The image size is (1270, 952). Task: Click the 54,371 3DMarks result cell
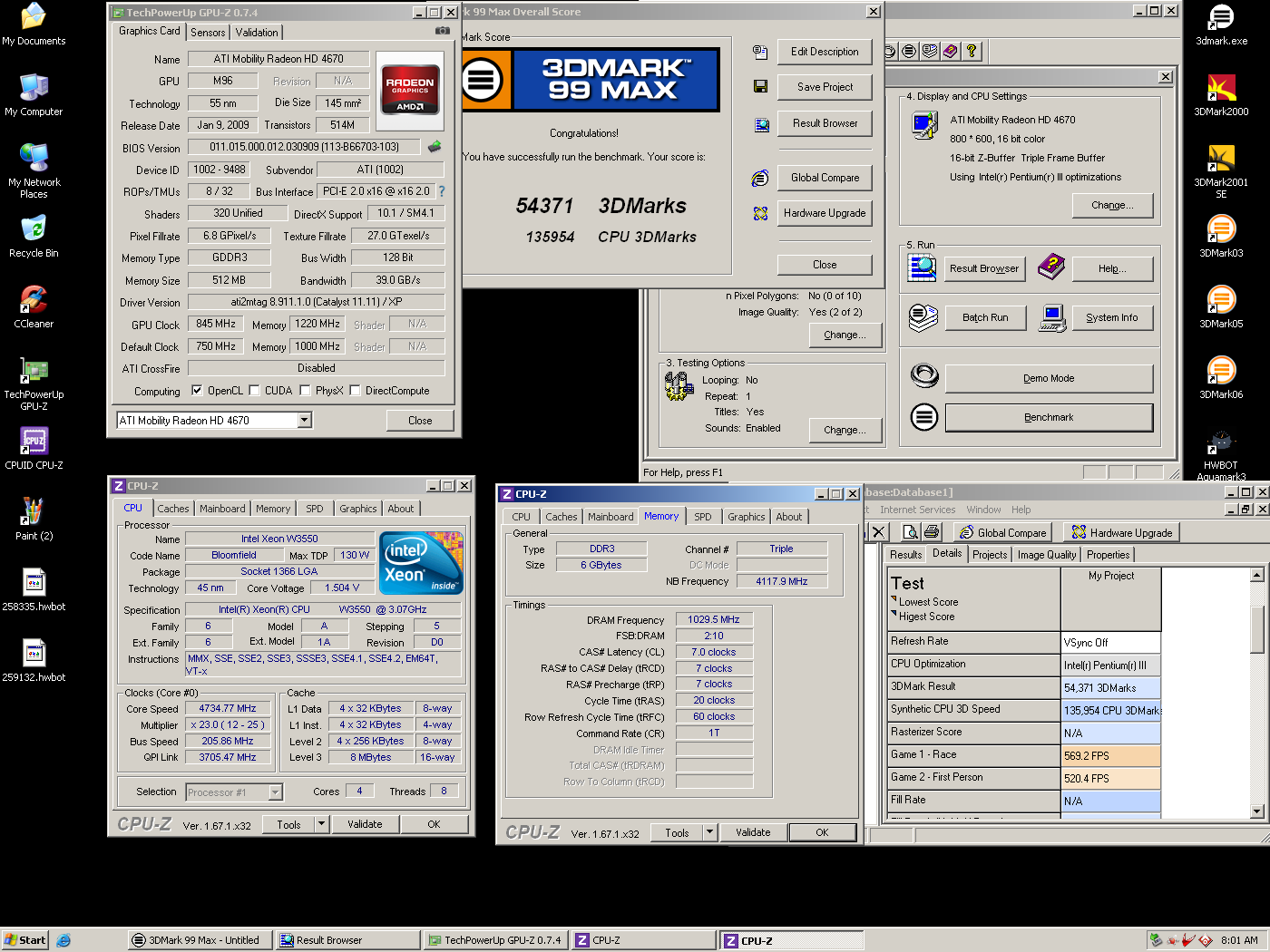tap(1111, 688)
